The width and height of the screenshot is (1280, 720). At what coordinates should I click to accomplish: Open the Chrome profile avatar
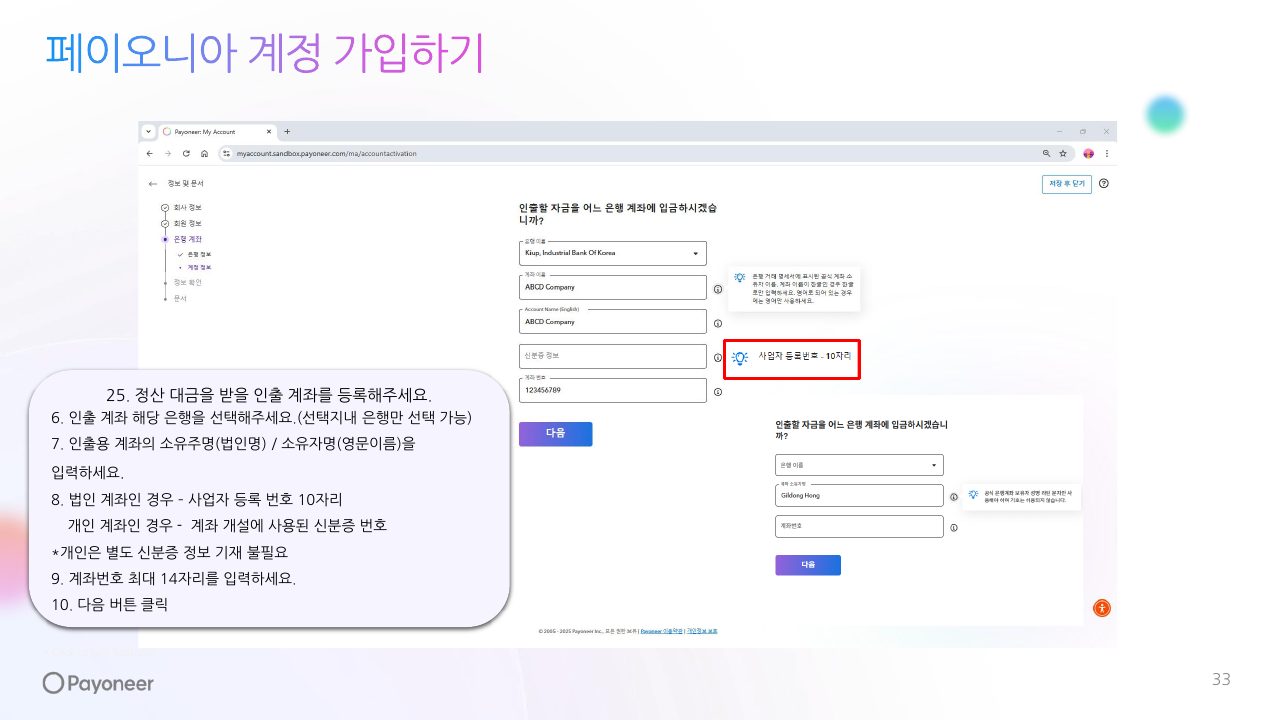[1089, 153]
